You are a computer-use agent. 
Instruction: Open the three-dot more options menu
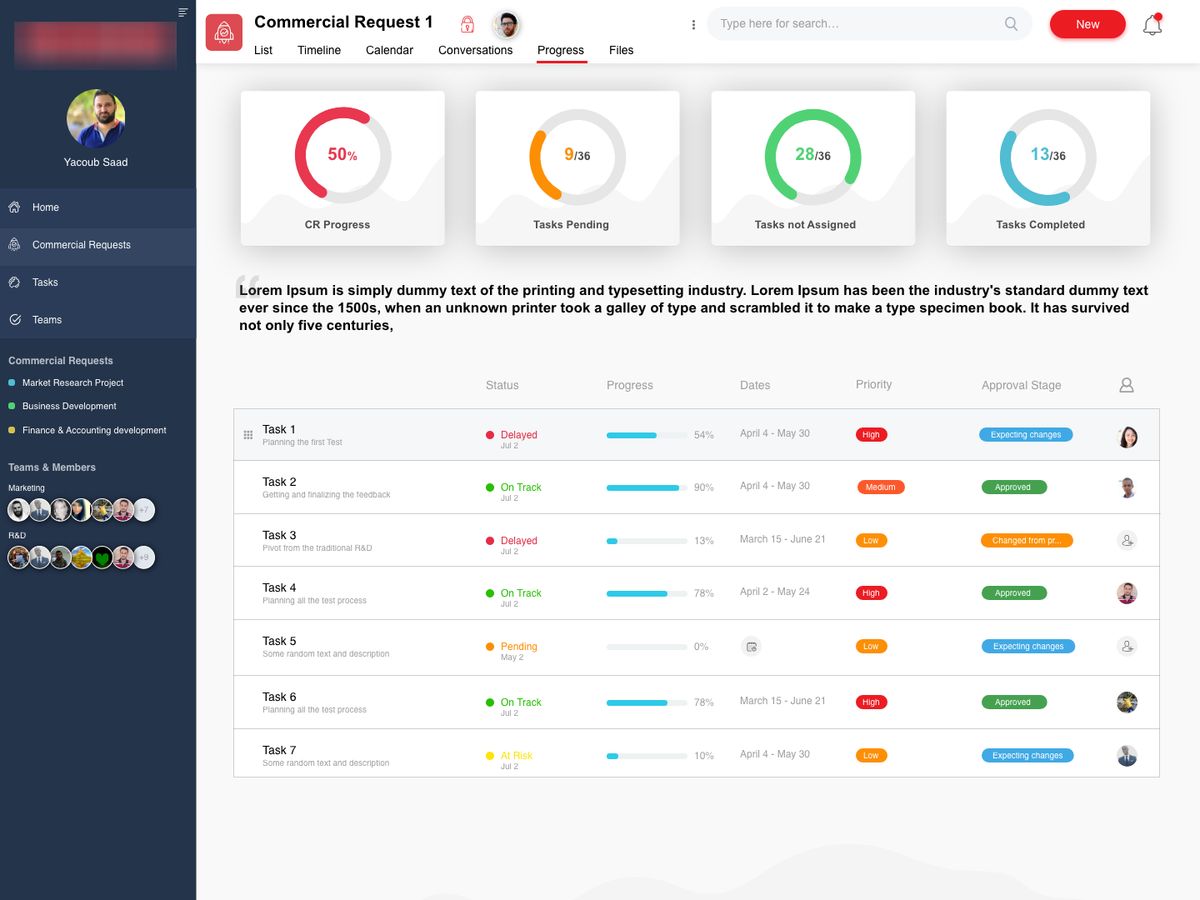point(693,25)
